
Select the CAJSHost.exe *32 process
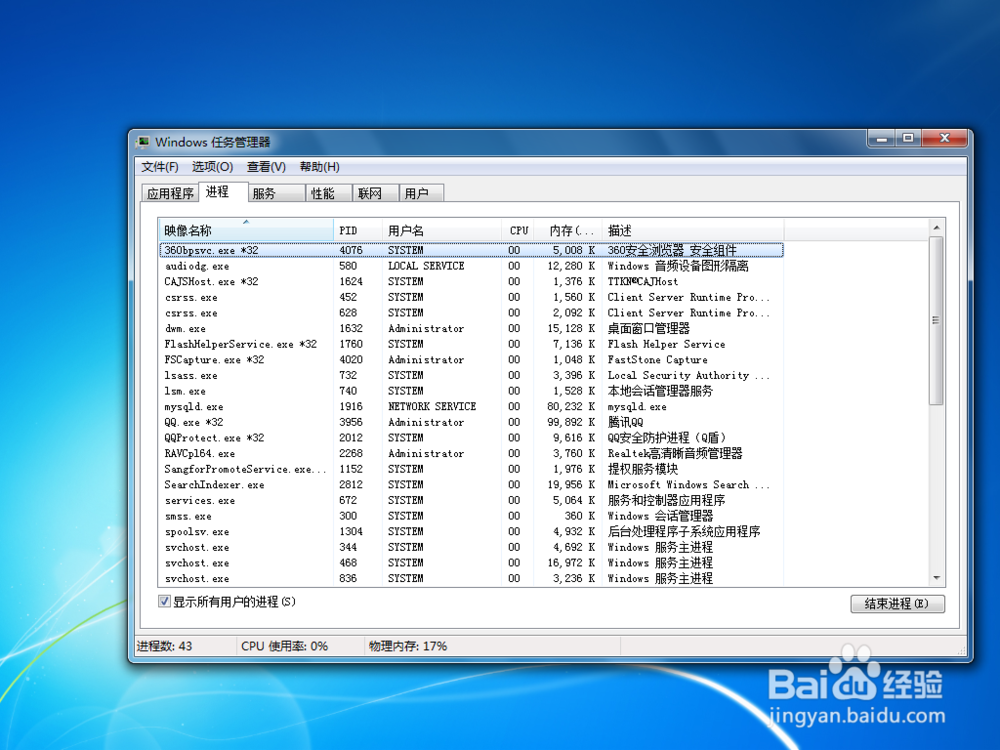[x=471, y=281]
